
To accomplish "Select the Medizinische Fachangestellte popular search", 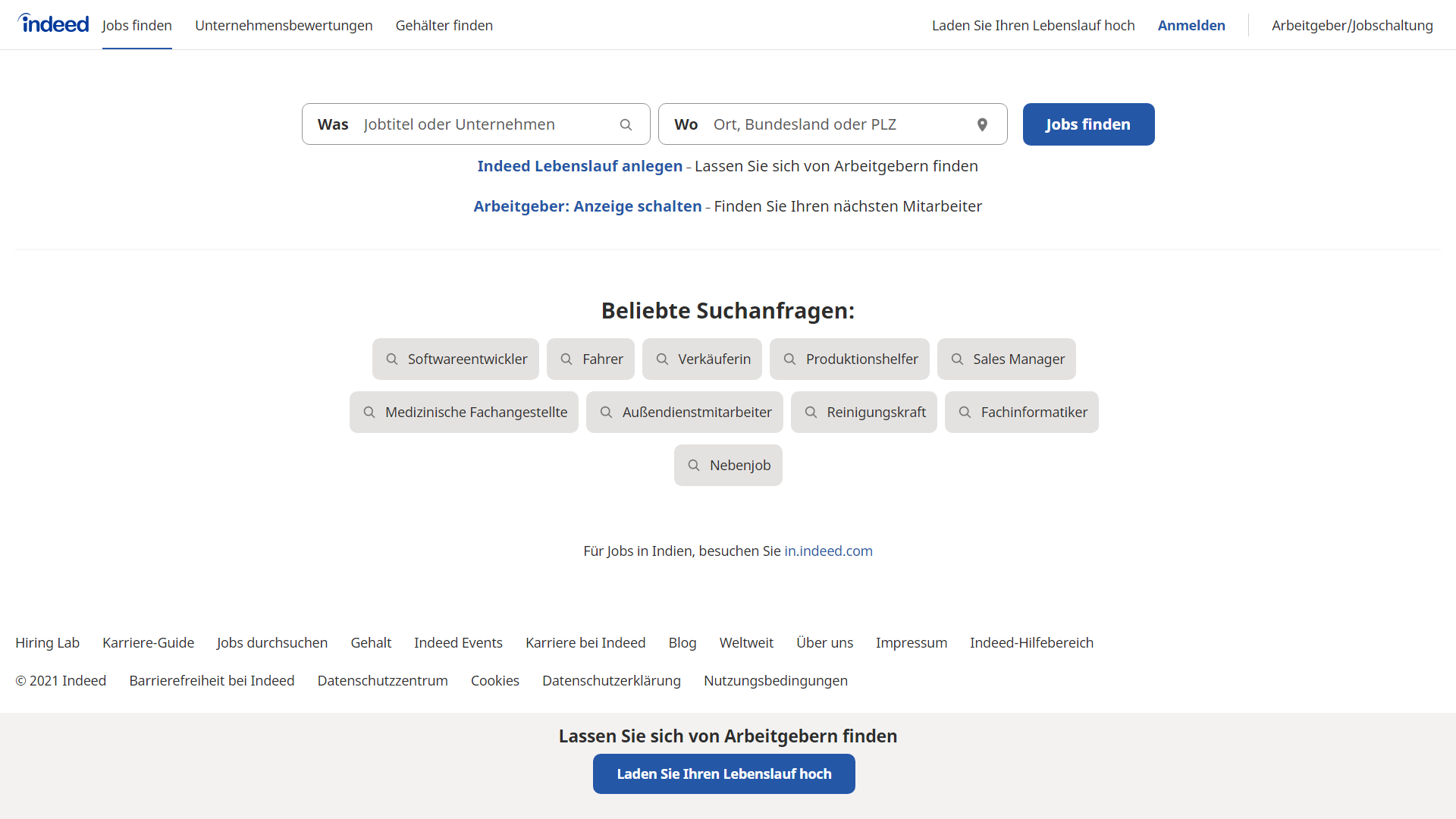I will point(464,413).
